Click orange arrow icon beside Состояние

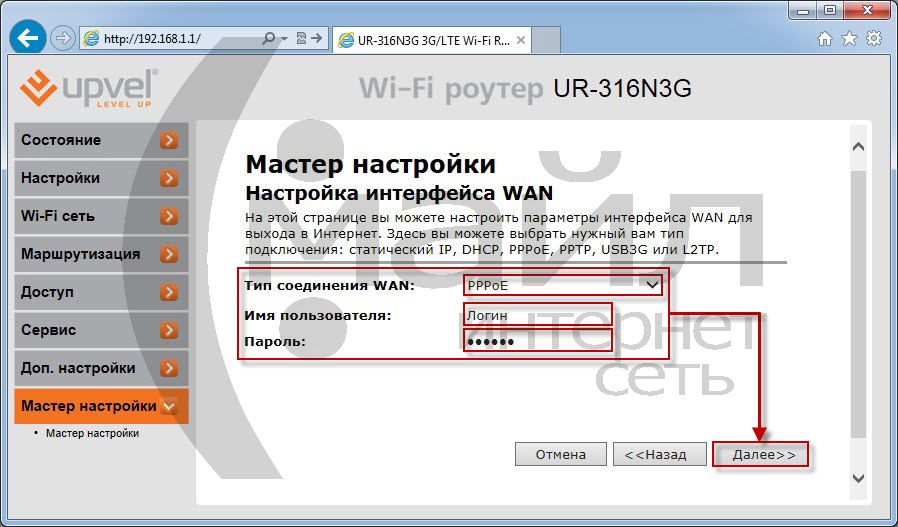pos(169,141)
